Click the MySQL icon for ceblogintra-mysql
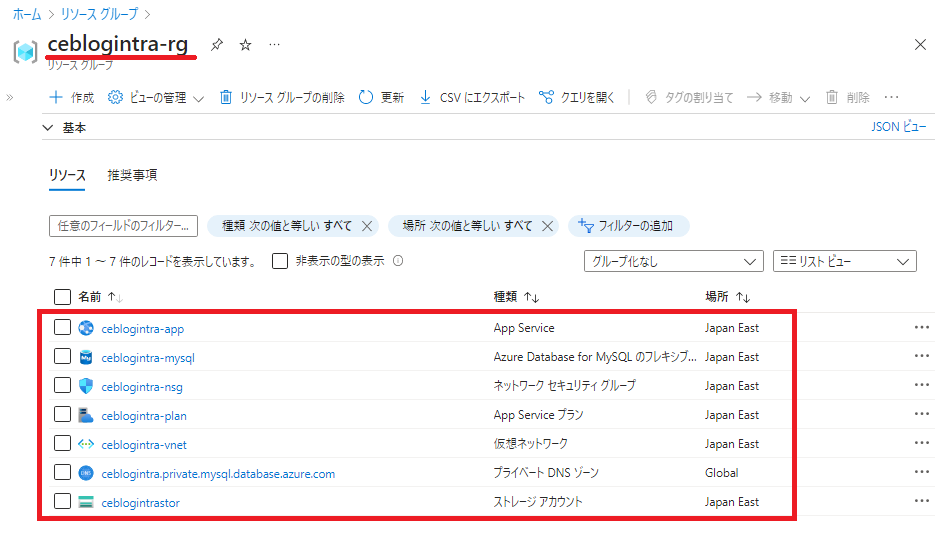 86,357
